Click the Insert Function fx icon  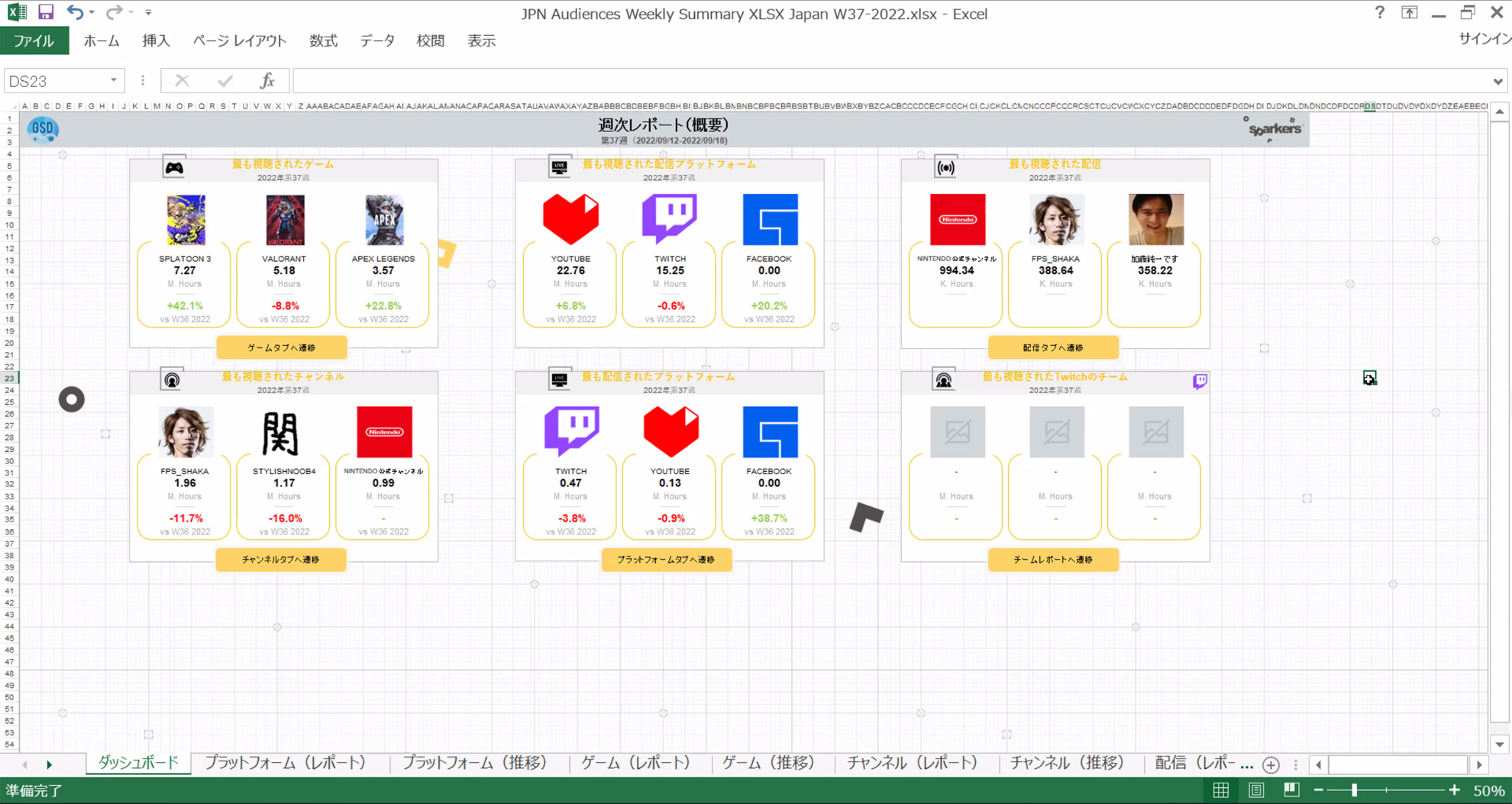coord(267,81)
